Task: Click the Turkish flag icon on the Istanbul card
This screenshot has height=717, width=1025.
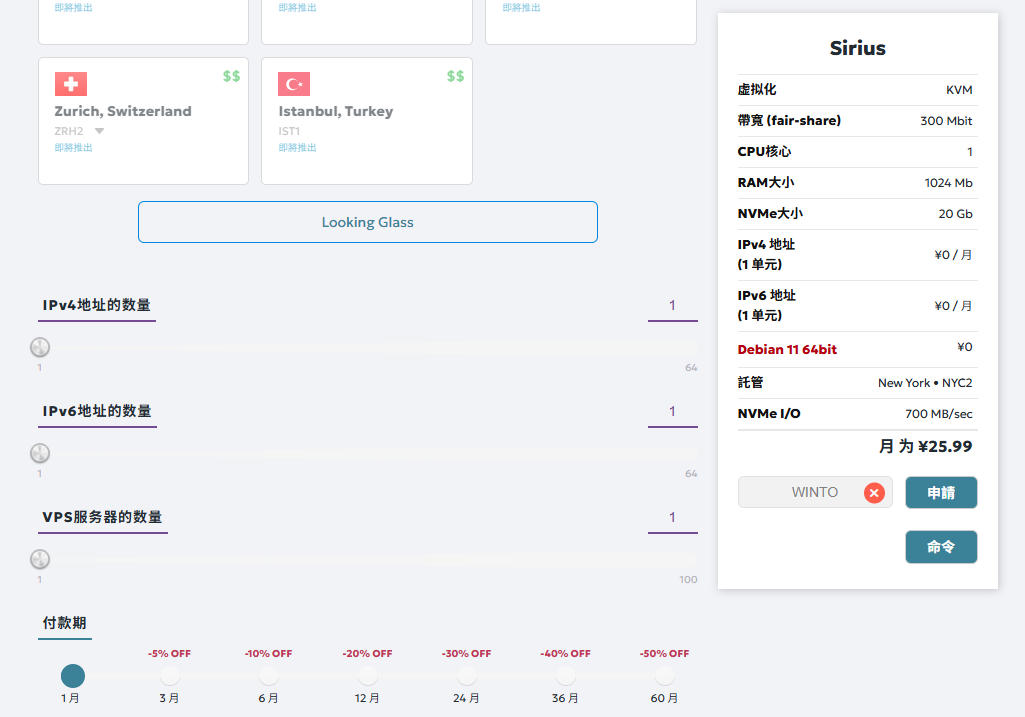Action: (x=293, y=84)
